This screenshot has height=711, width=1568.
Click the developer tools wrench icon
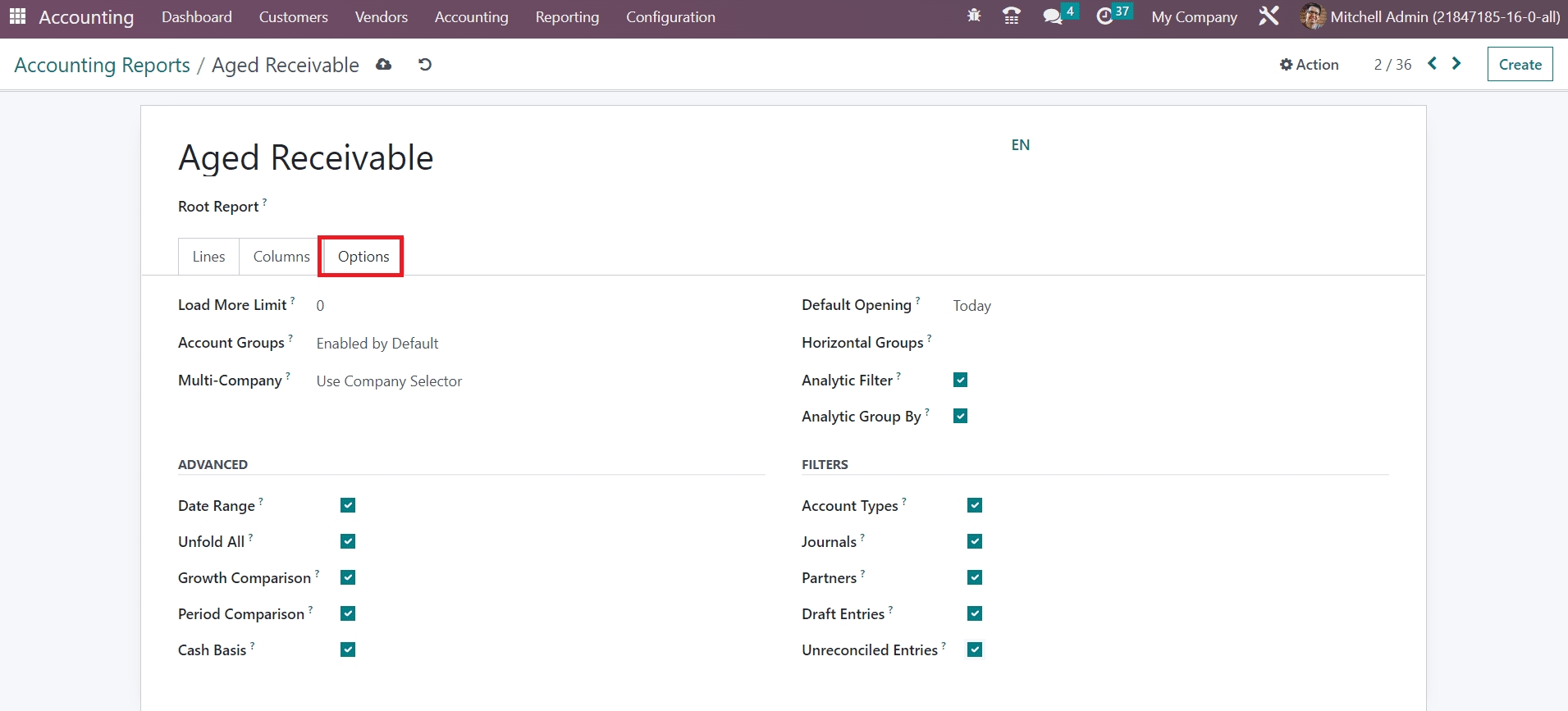1269,16
